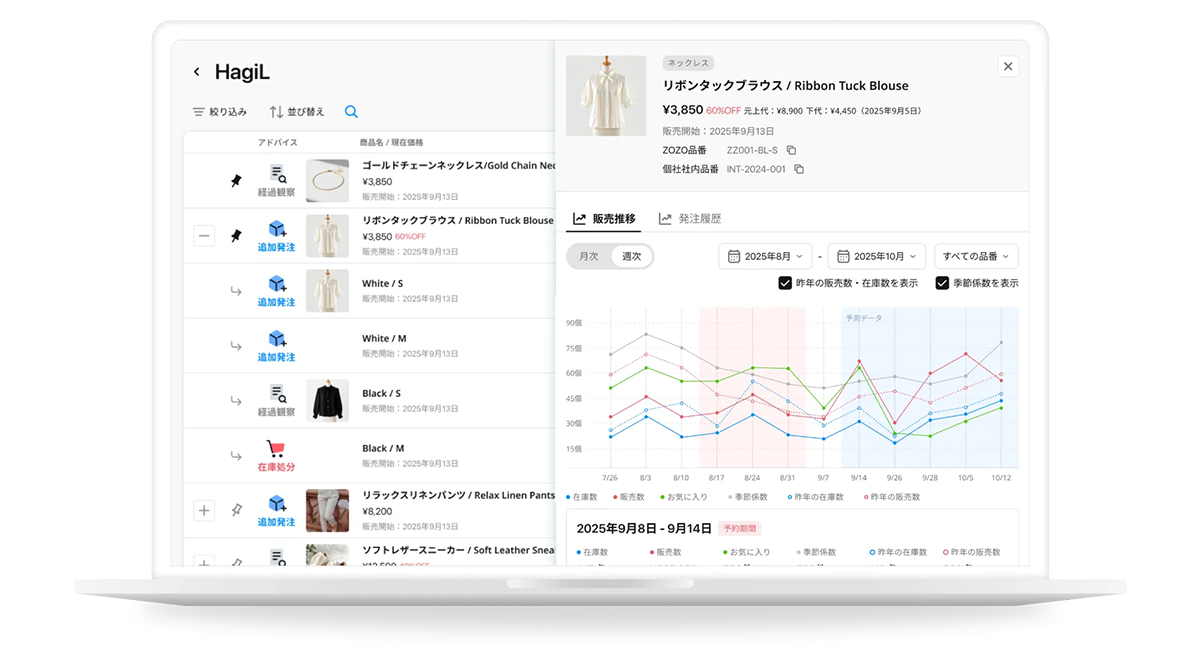Click 経過観察 advice icon on Gold Chain Necklace

tap(277, 180)
